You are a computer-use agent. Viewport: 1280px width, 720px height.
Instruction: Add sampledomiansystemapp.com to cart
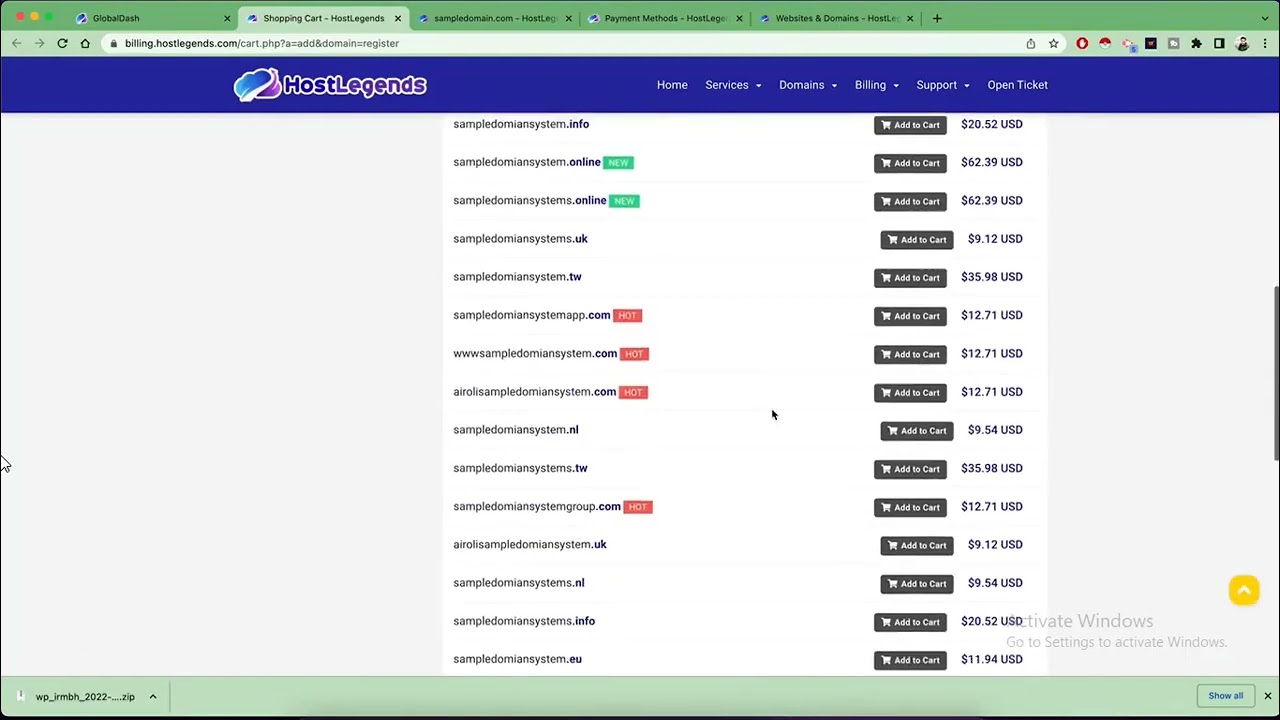tap(910, 316)
